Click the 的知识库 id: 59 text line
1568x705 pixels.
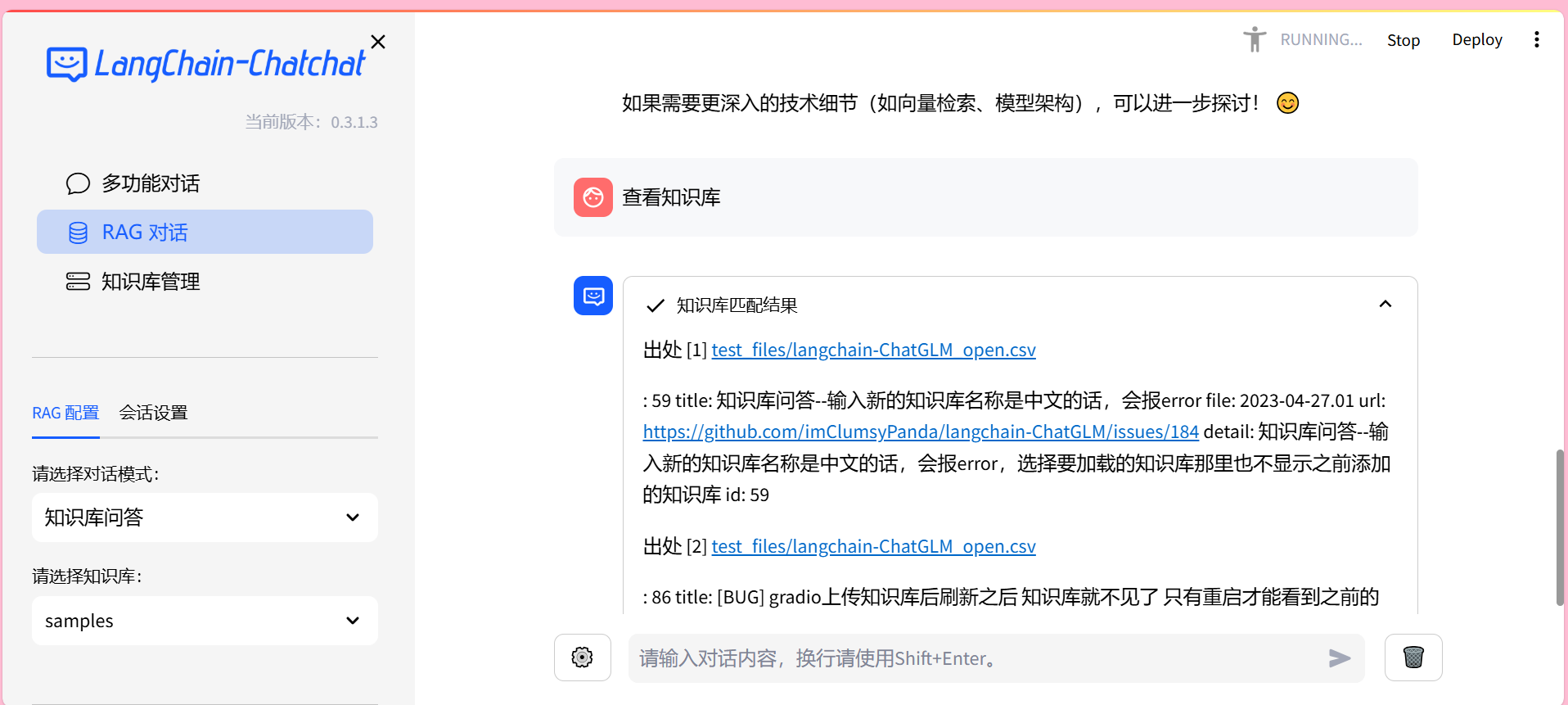coord(705,495)
